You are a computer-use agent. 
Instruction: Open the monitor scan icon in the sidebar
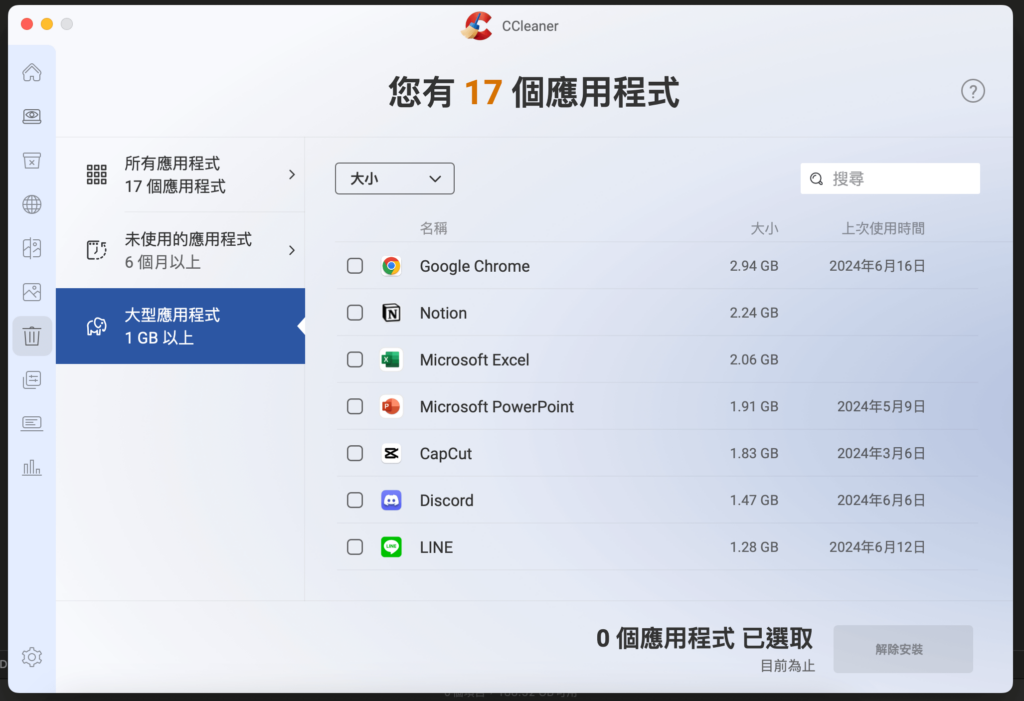tap(31, 116)
